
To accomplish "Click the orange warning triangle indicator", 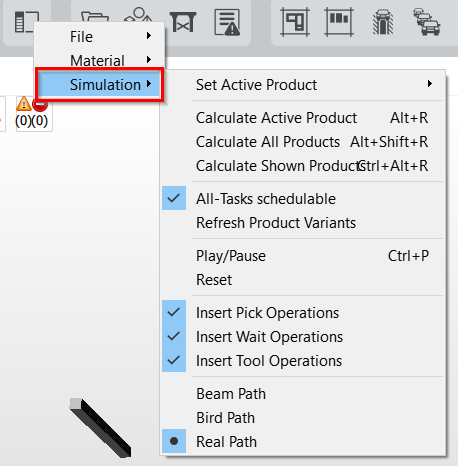I will click(24, 104).
